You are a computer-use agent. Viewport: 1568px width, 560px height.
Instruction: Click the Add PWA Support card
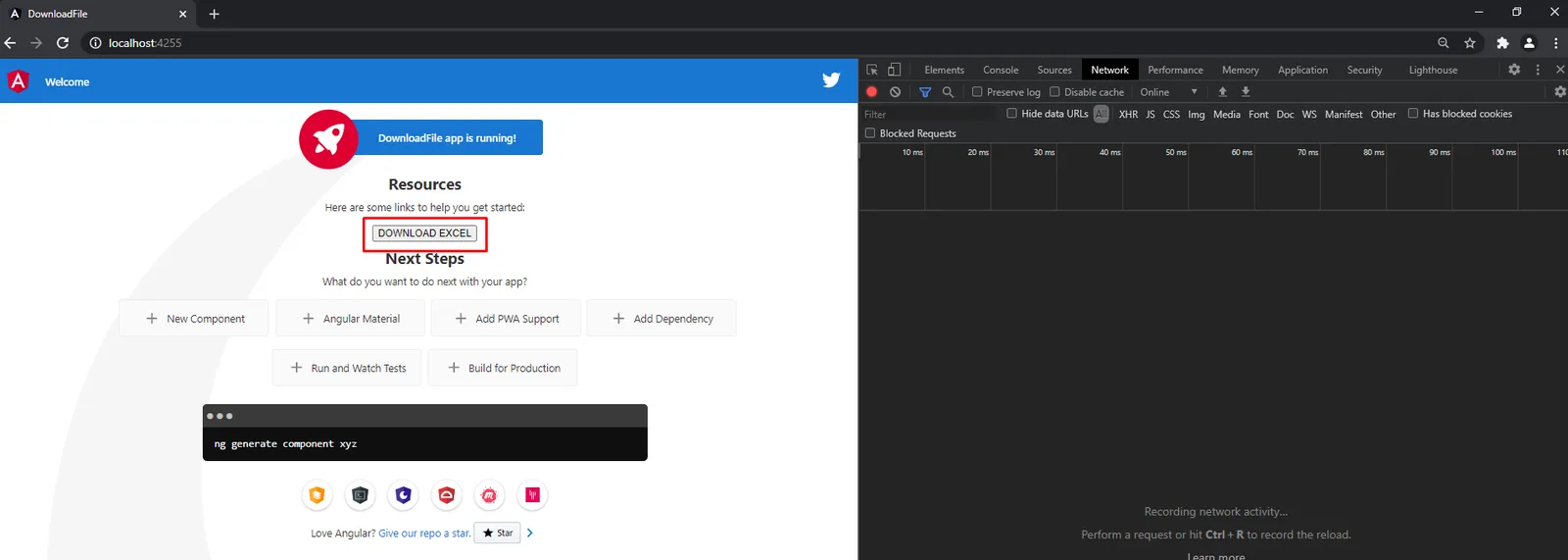tap(507, 318)
